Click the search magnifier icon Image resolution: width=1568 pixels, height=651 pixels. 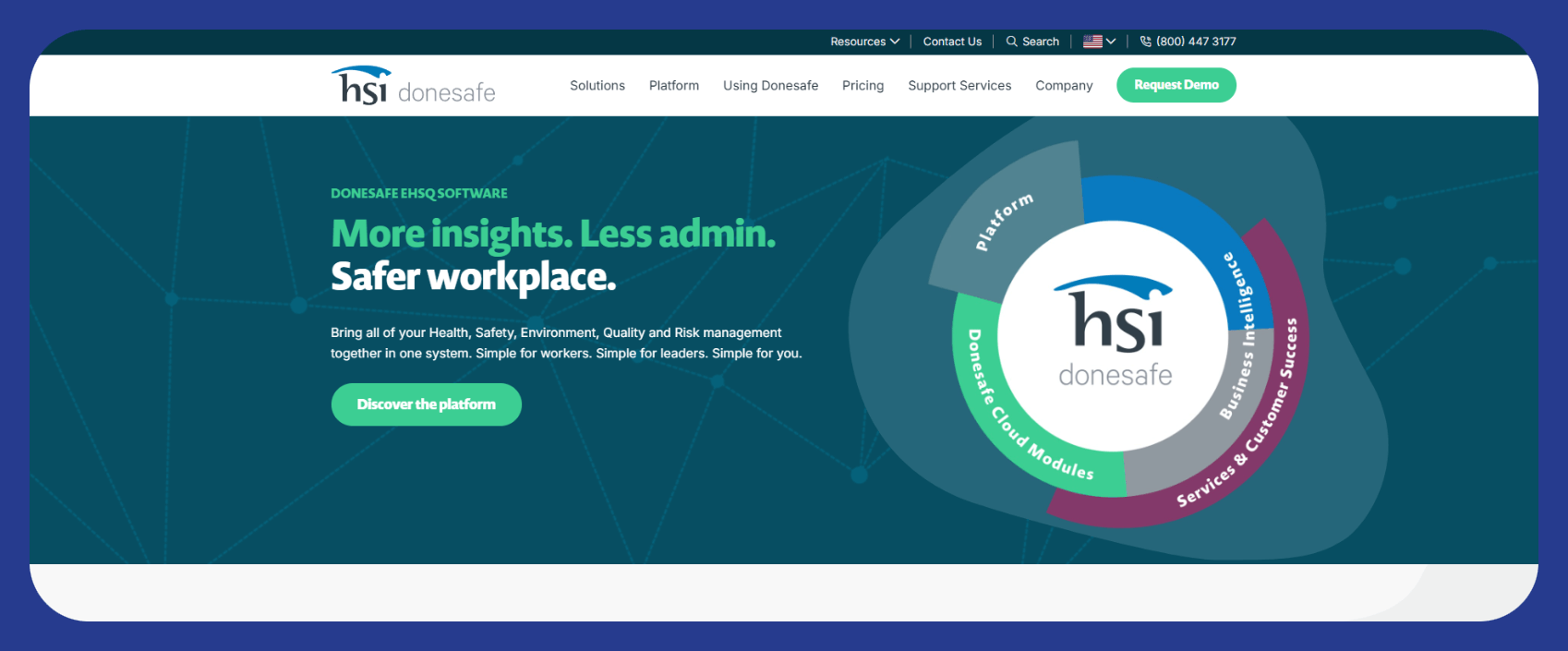(x=1011, y=42)
